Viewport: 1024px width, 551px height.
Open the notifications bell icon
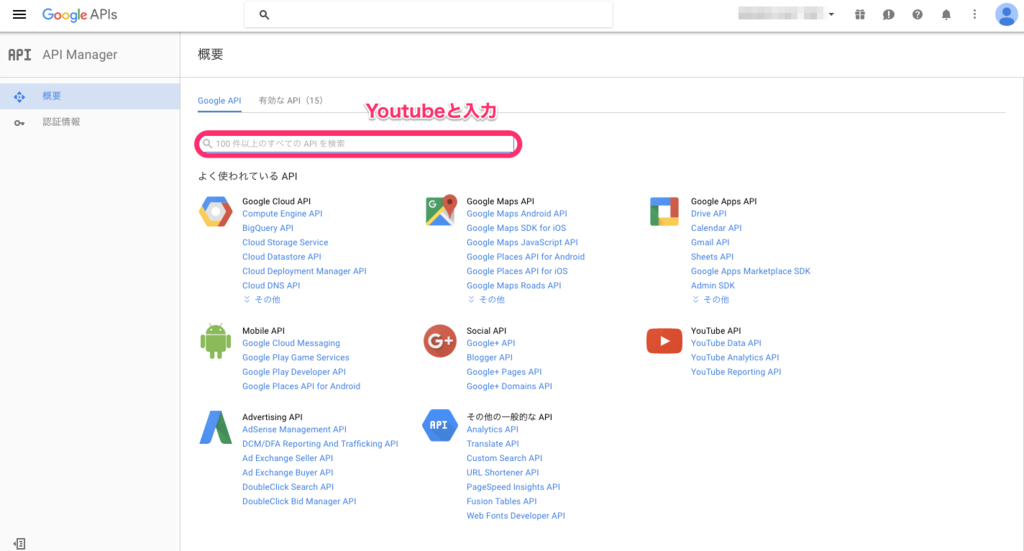[946, 14]
